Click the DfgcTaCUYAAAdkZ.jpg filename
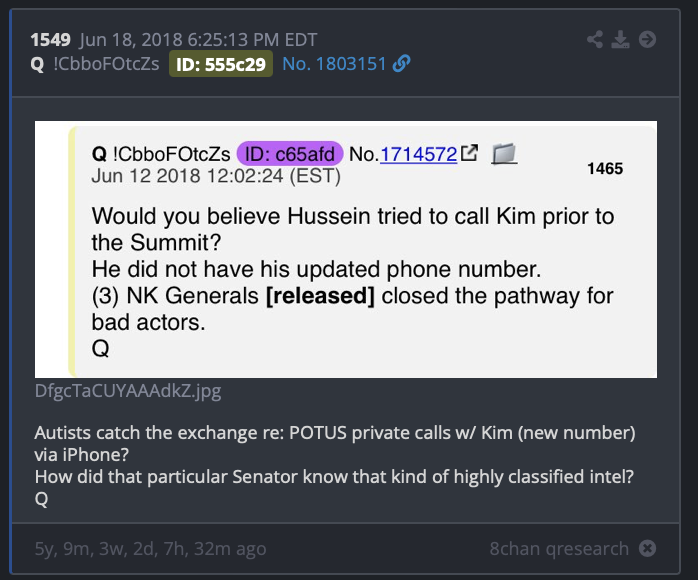This screenshot has height=580, width=698. pos(128,391)
